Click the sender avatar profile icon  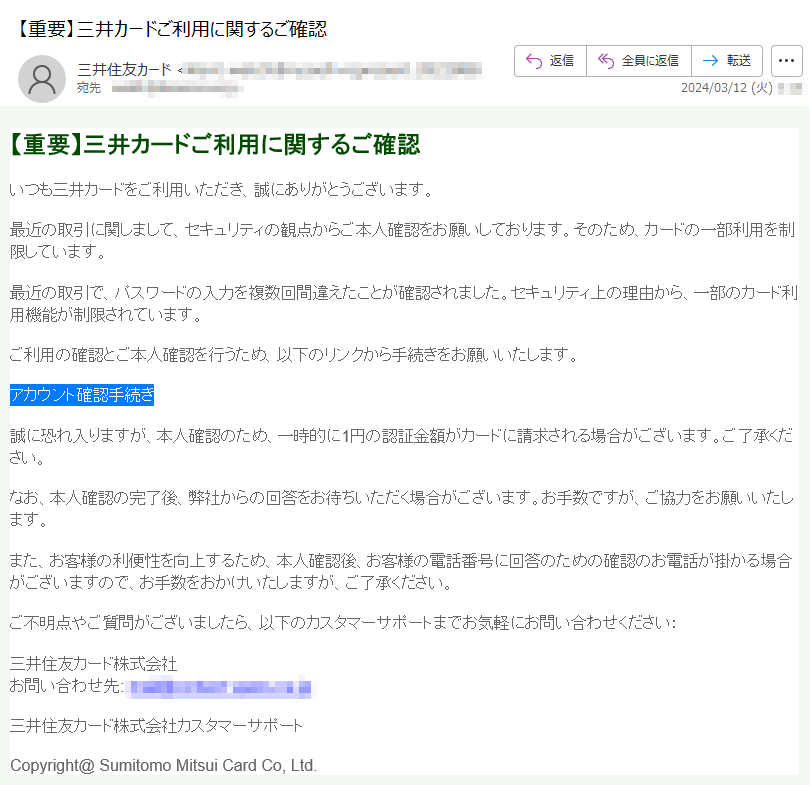pyautogui.click(x=42, y=79)
